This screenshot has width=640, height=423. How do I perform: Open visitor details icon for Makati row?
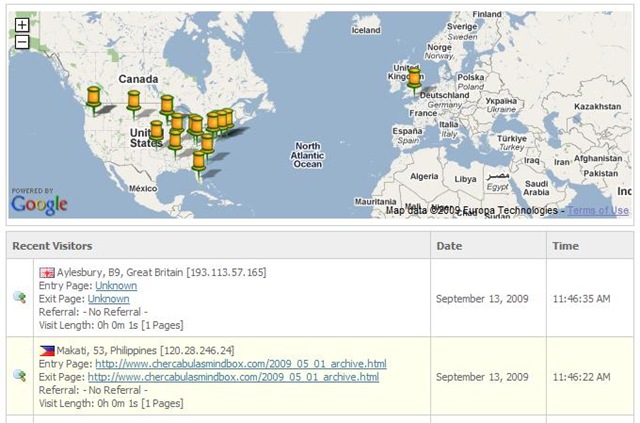tap(20, 375)
